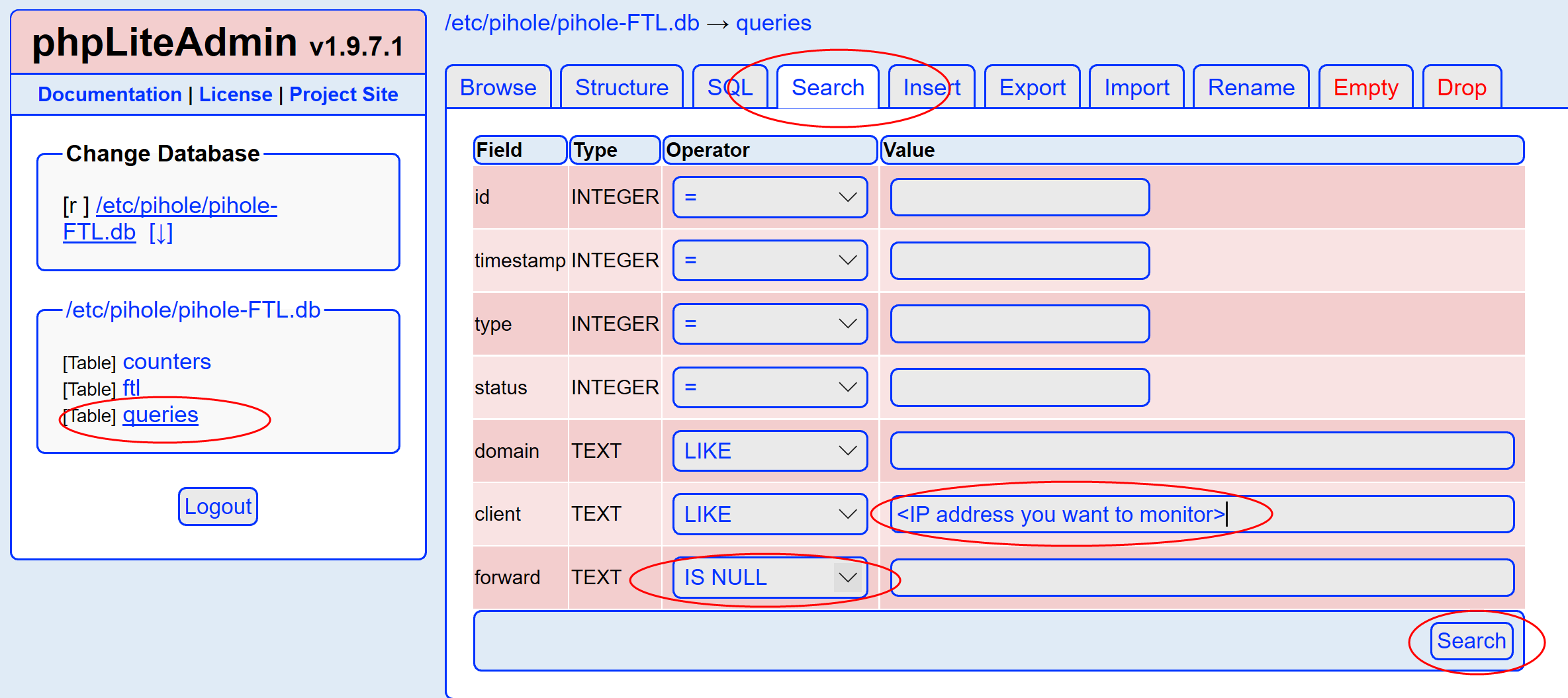Click the client value input field

click(x=1202, y=514)
